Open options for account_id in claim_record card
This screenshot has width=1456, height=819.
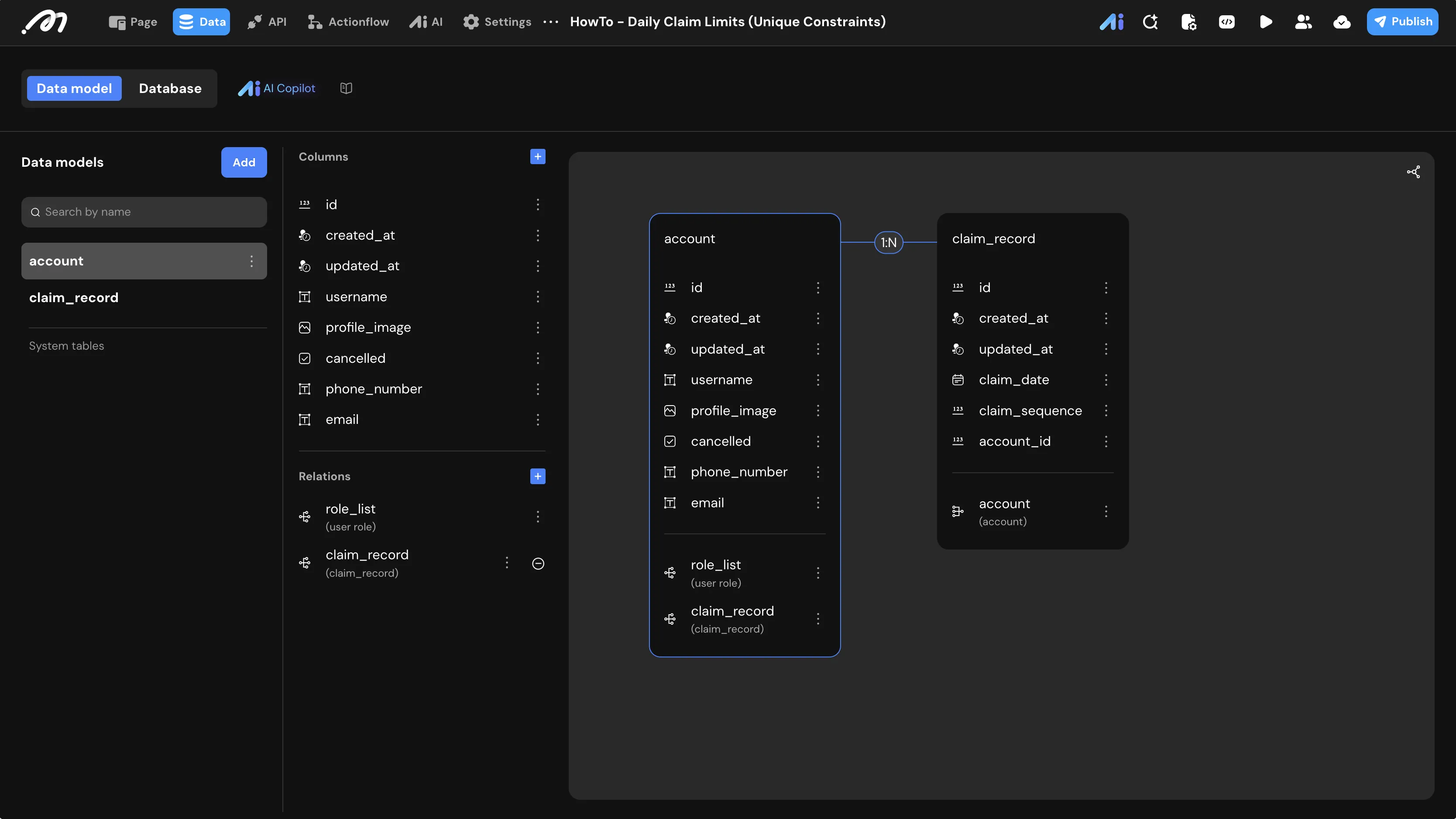click(1106, 441)
